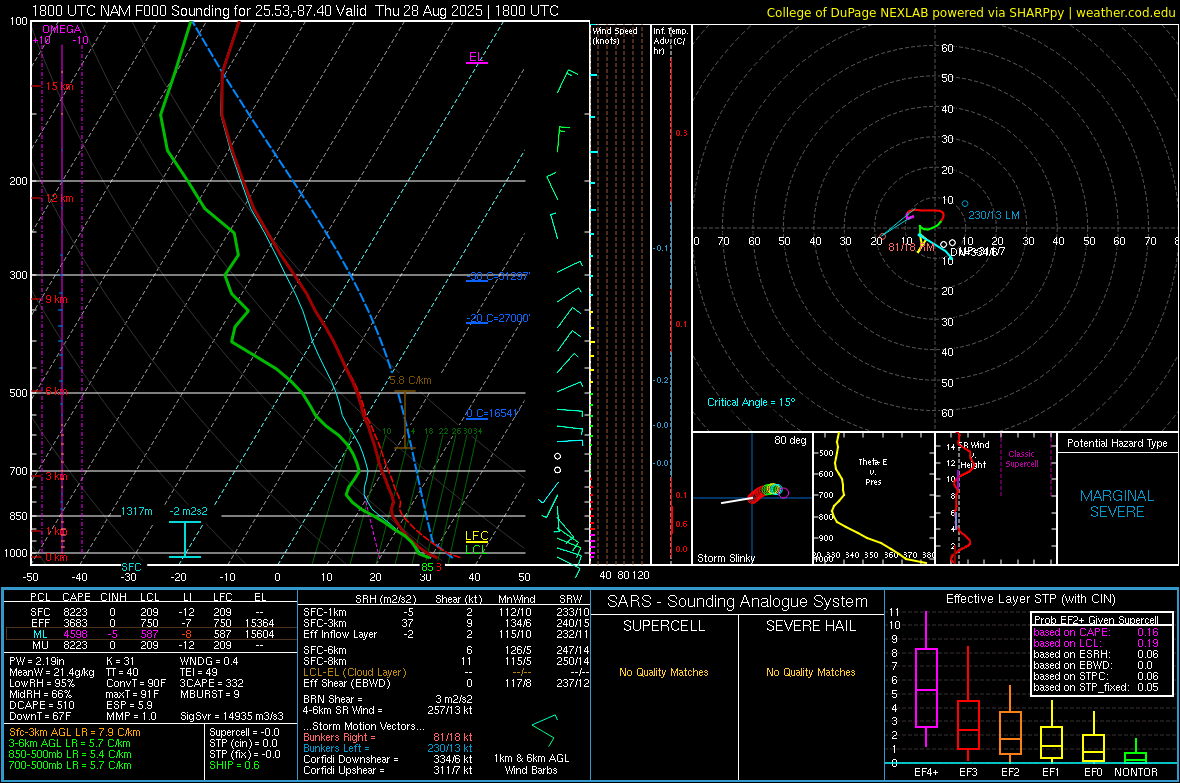Select the SFC parcel row with CAPE 8223
This screenshot has height=783, width=1180.
[151, 612]
